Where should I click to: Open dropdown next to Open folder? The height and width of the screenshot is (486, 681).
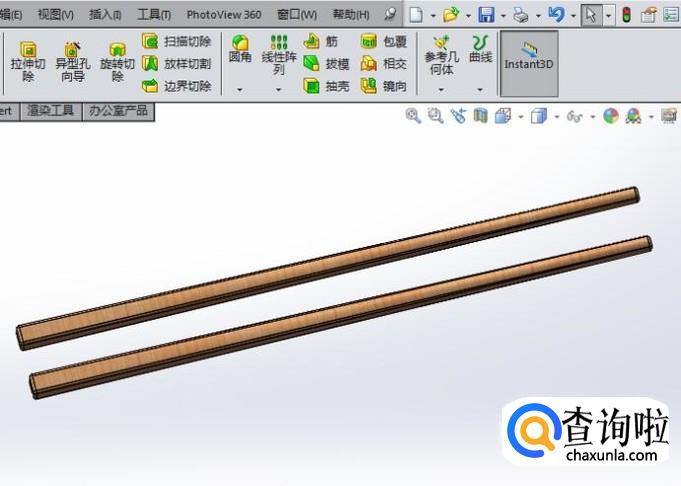click(469, 16)
